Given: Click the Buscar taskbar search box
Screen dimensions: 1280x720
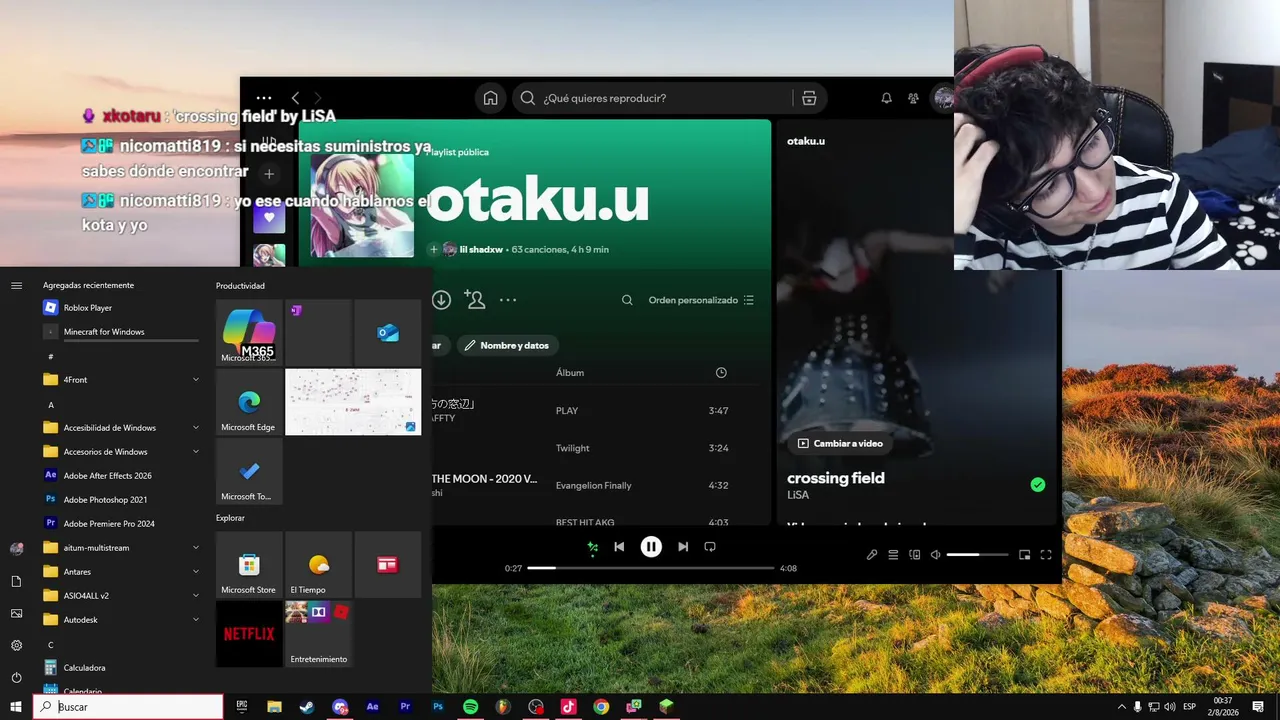Looking at the screenshot, I should coord(129,707).
